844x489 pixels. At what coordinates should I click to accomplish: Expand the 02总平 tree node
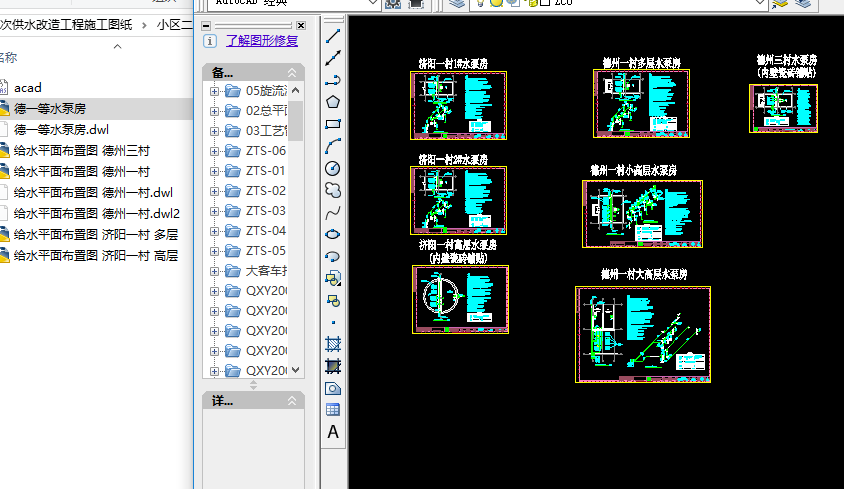214,111
